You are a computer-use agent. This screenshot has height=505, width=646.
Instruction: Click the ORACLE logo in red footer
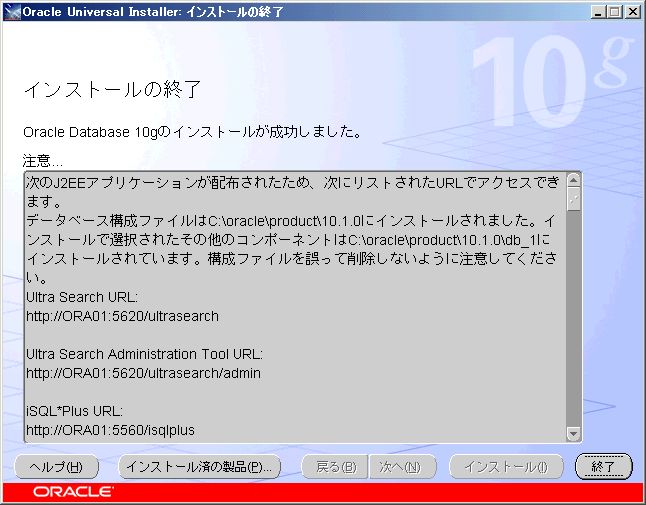click(x=73, y=492)
